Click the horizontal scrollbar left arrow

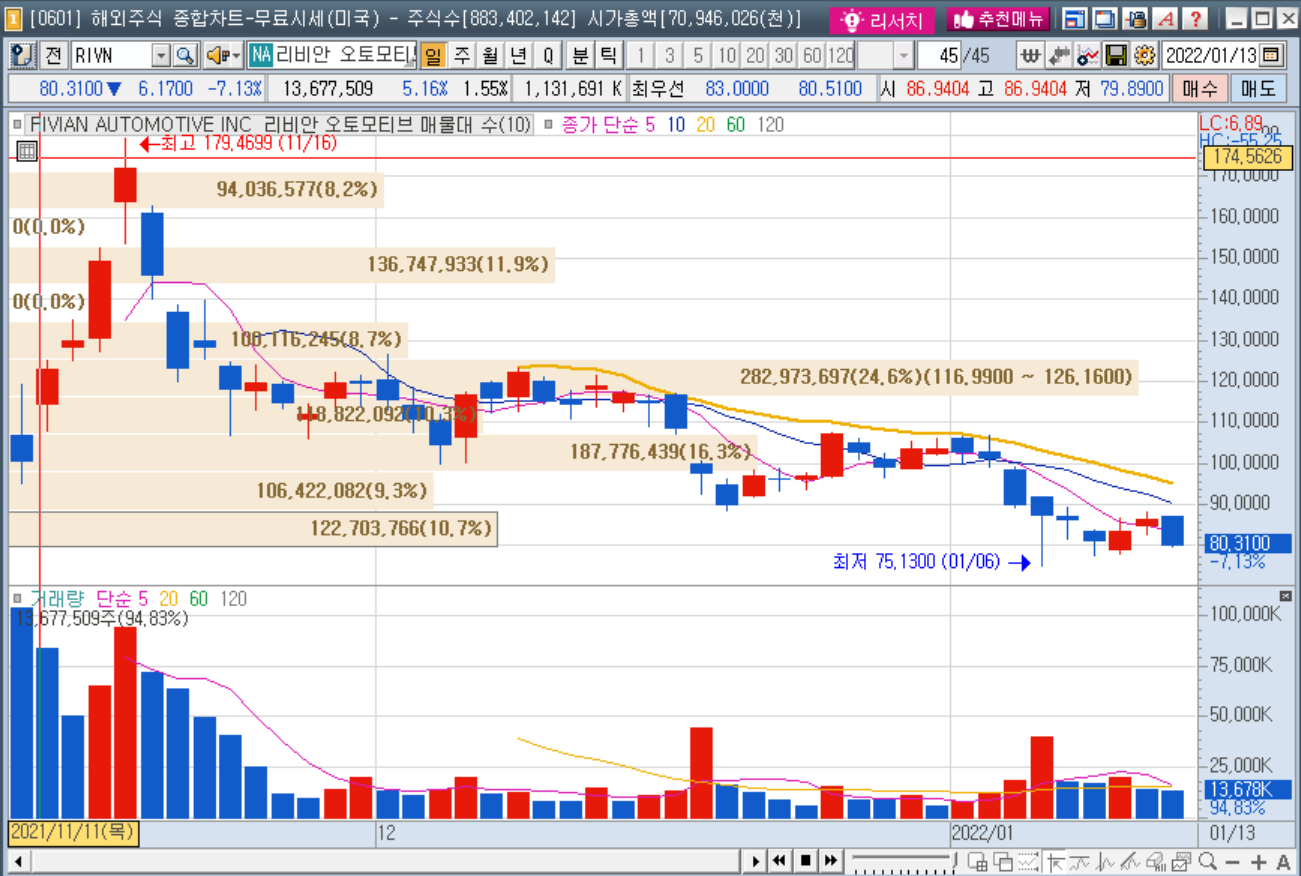coord(16,861)
